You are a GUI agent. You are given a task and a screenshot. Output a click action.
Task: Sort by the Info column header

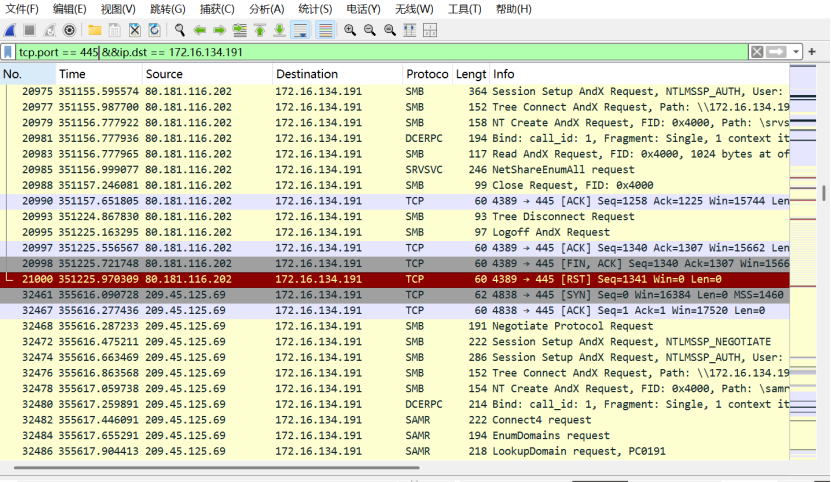click(x=640, y=74)
